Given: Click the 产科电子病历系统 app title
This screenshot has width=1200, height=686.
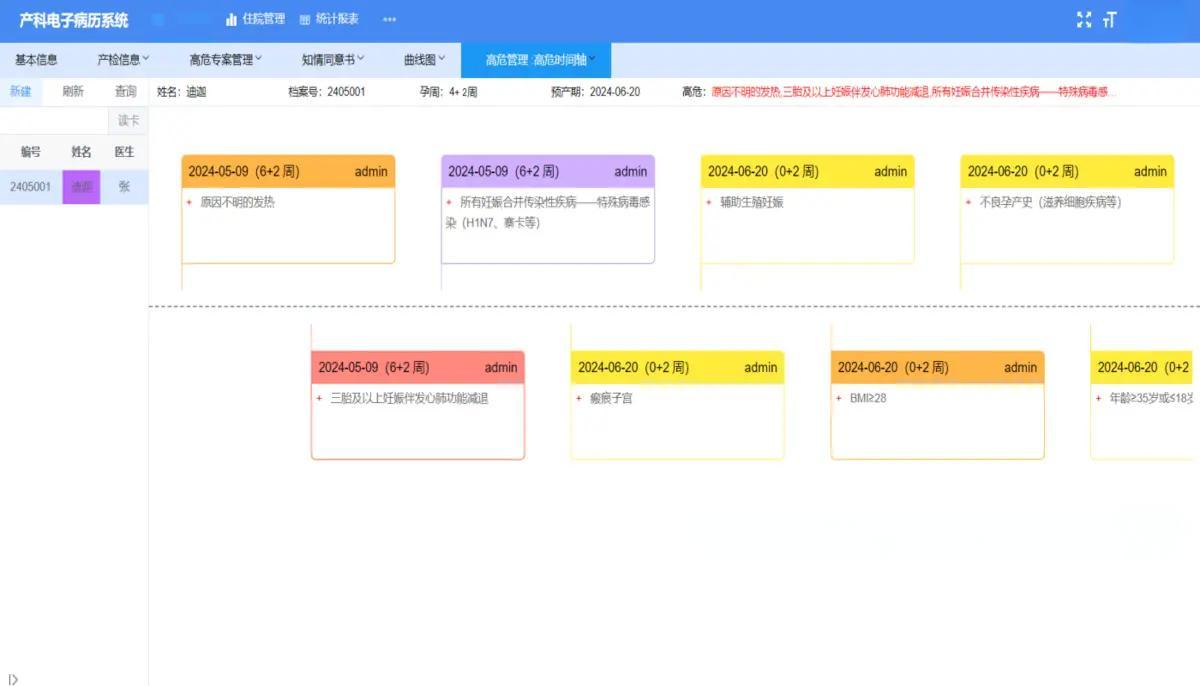Looking at the screenshot, I should click(74, 20).
